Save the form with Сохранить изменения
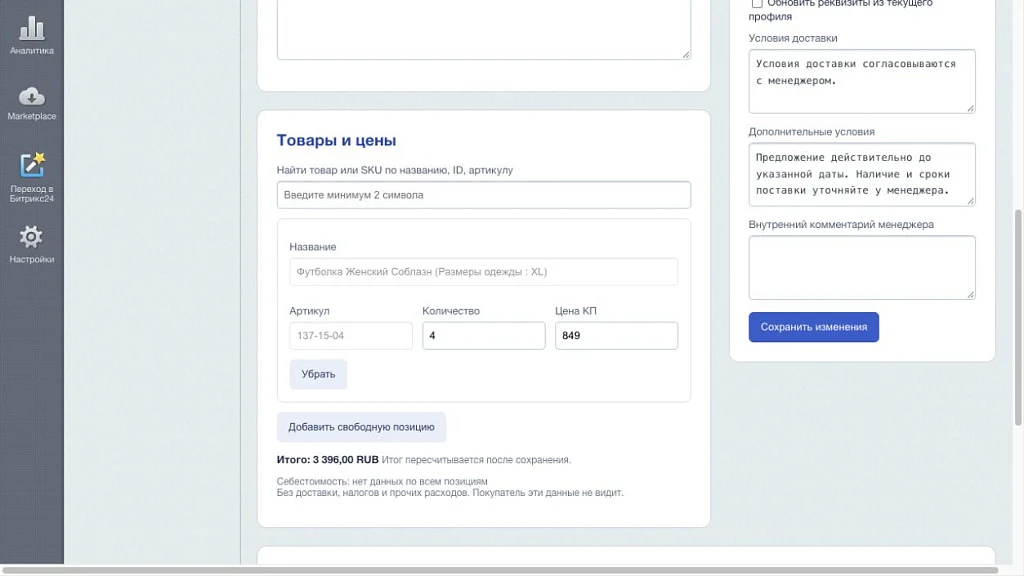Image resolution: width=1024 pixels, height=576 pixels. coord(814,327)
